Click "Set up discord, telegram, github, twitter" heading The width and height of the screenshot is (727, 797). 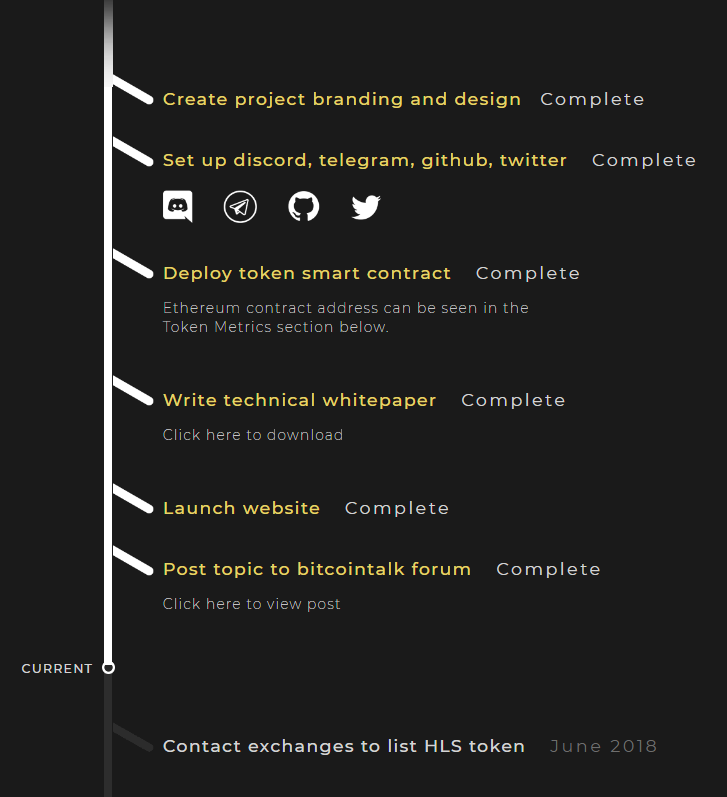(x=365, y=160)
